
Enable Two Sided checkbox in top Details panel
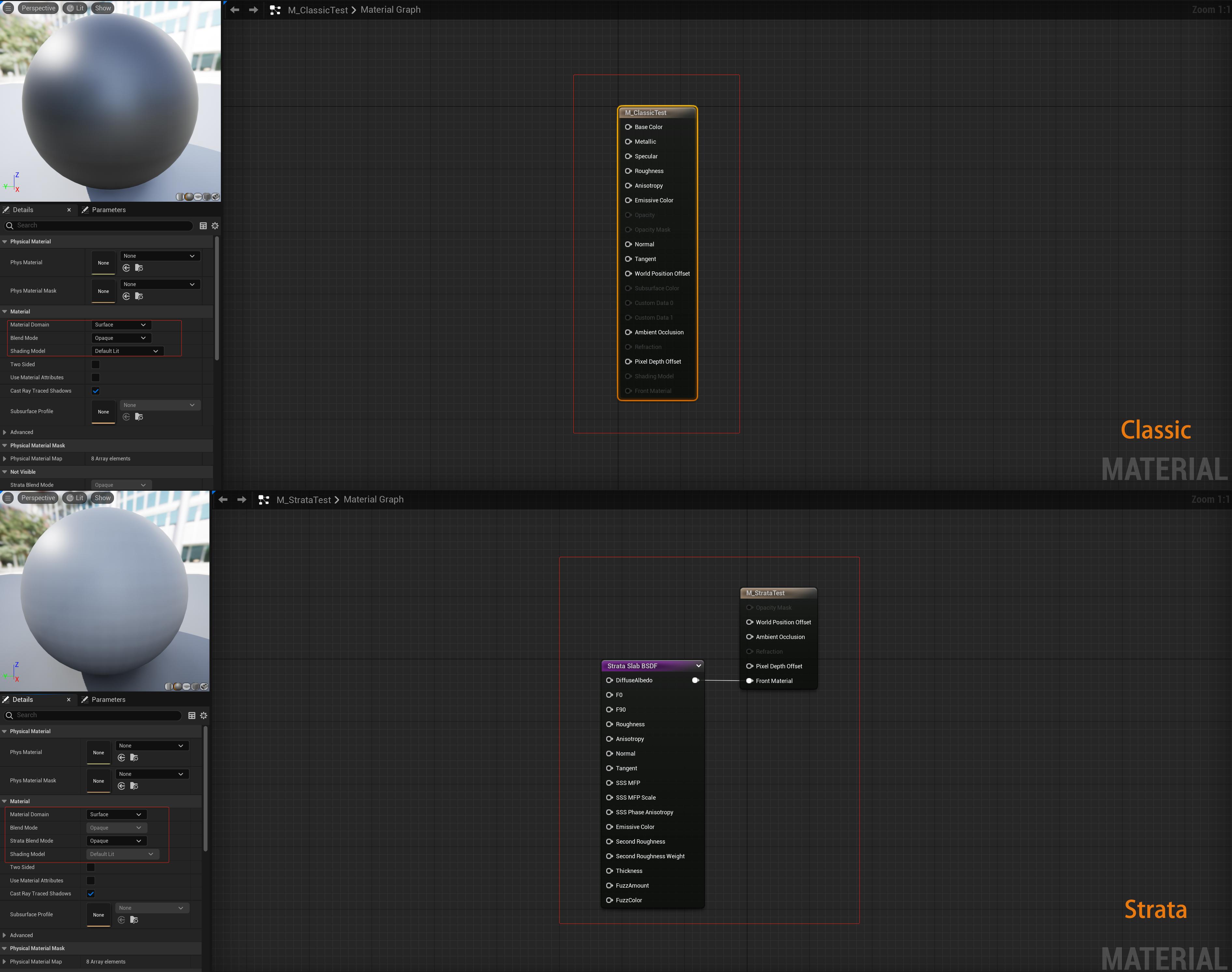point(95,364)
